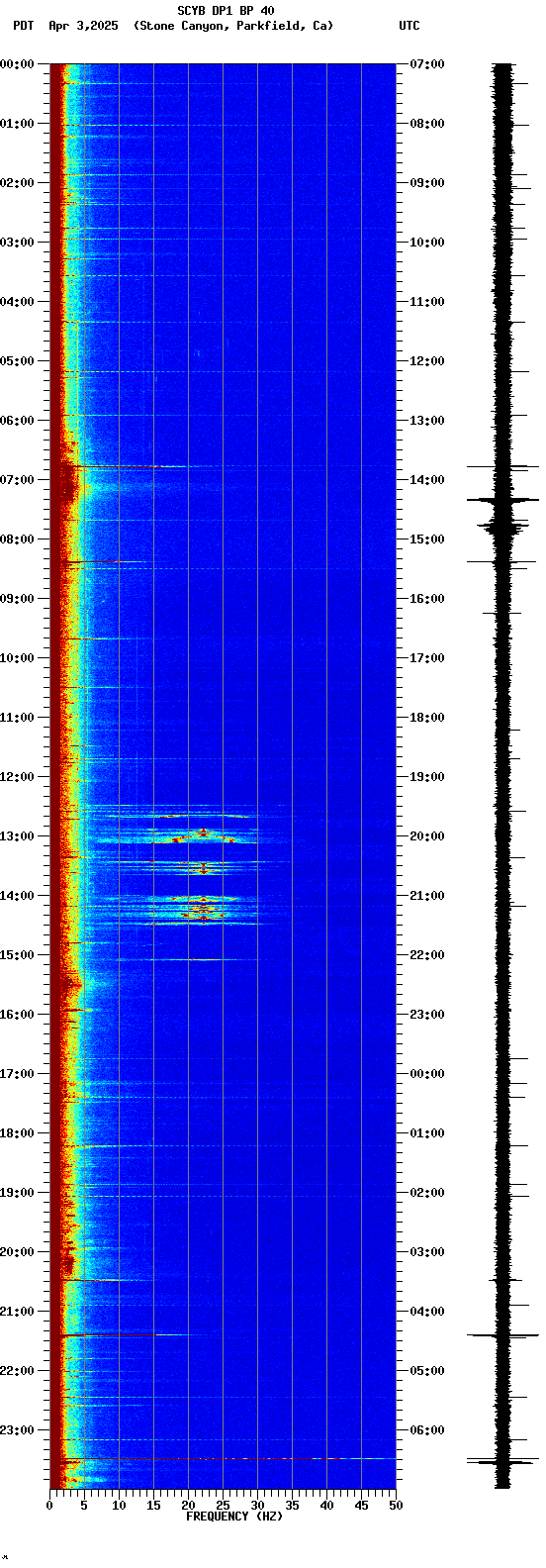Click the 06:00 UTC time label

[427, 1430]
